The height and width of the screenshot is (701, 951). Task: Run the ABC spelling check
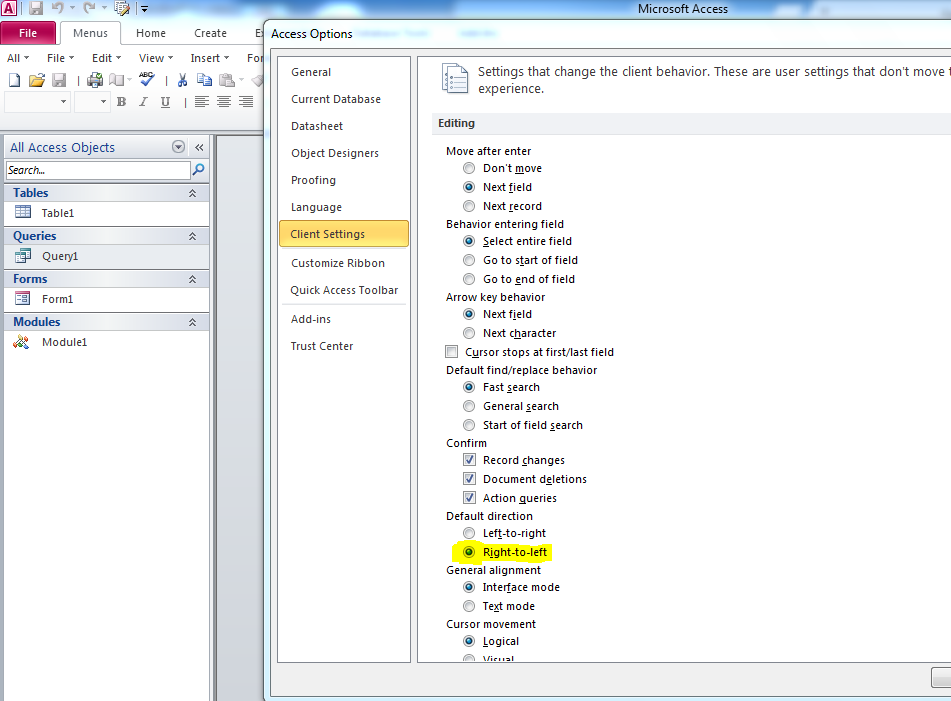coord(147,79)
